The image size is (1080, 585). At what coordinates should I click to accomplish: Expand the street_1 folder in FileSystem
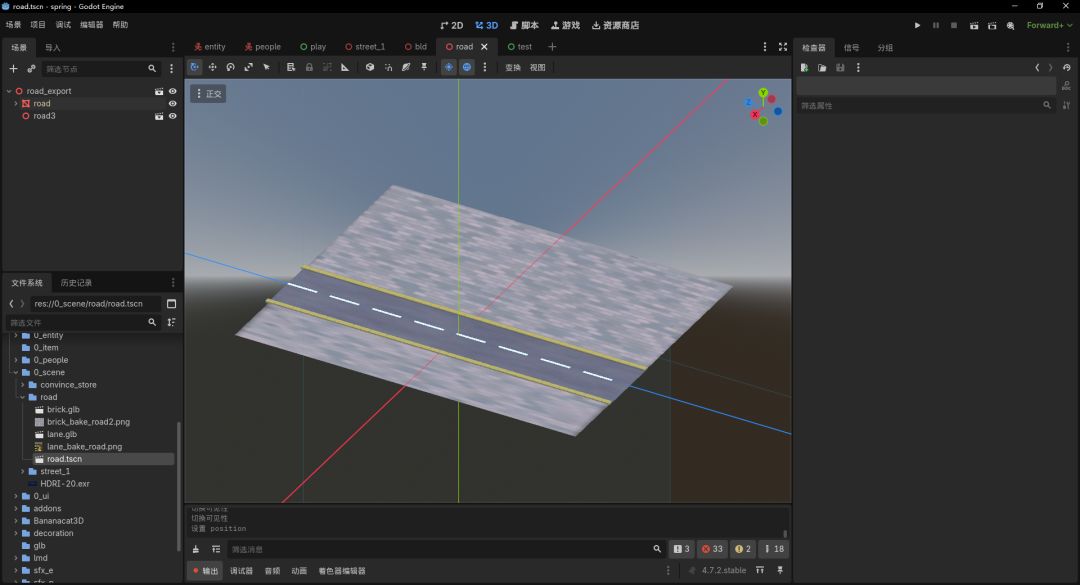(x=23, y=471)
